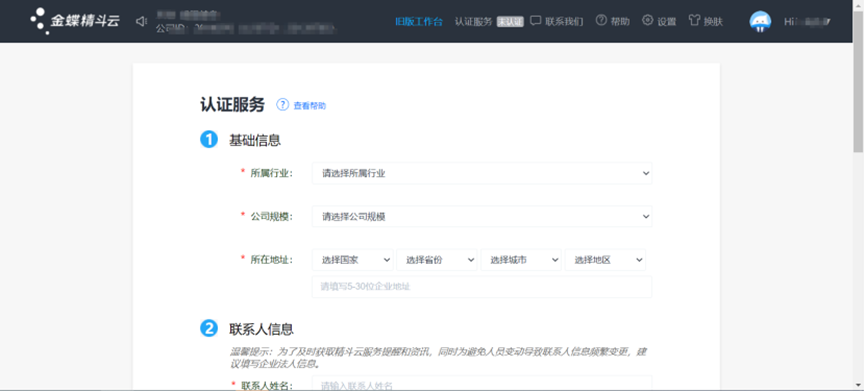This screenshot has width=865, height=391.
Task: Open the 选择省份 dropdown
Action: click(x=437, y=260)
